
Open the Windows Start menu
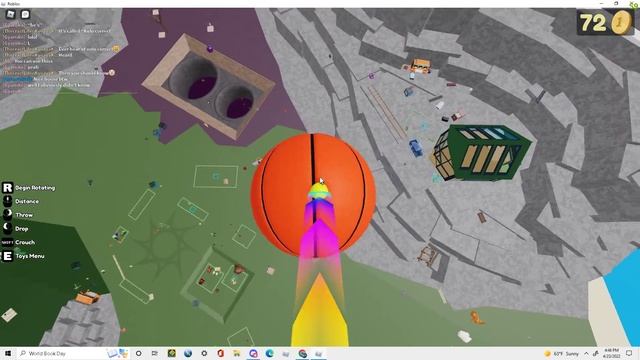8,353
